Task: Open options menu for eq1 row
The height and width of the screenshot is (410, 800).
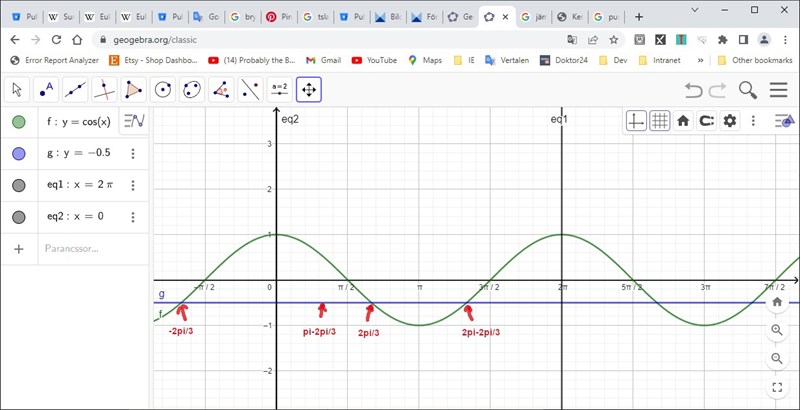Action: [x=132, y=185]
